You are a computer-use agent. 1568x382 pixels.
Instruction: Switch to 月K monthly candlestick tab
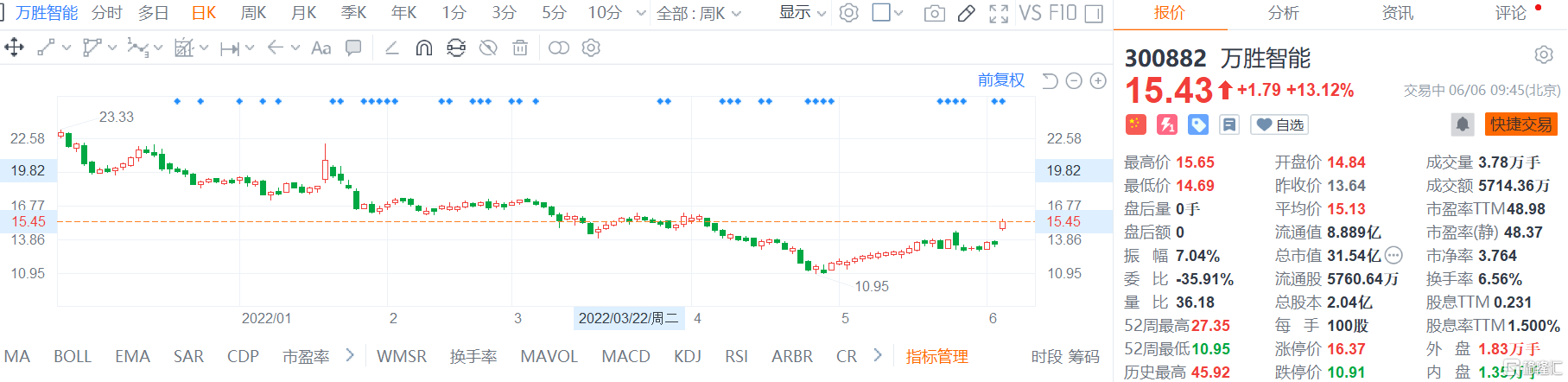coord(304,13)
